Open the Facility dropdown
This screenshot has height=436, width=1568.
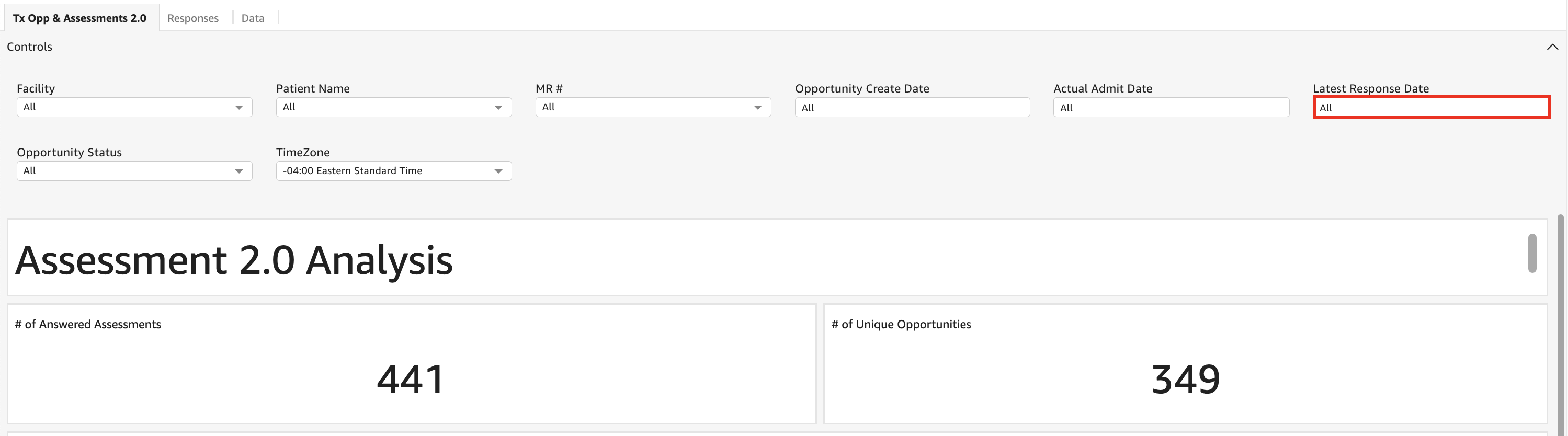(134, 107)
